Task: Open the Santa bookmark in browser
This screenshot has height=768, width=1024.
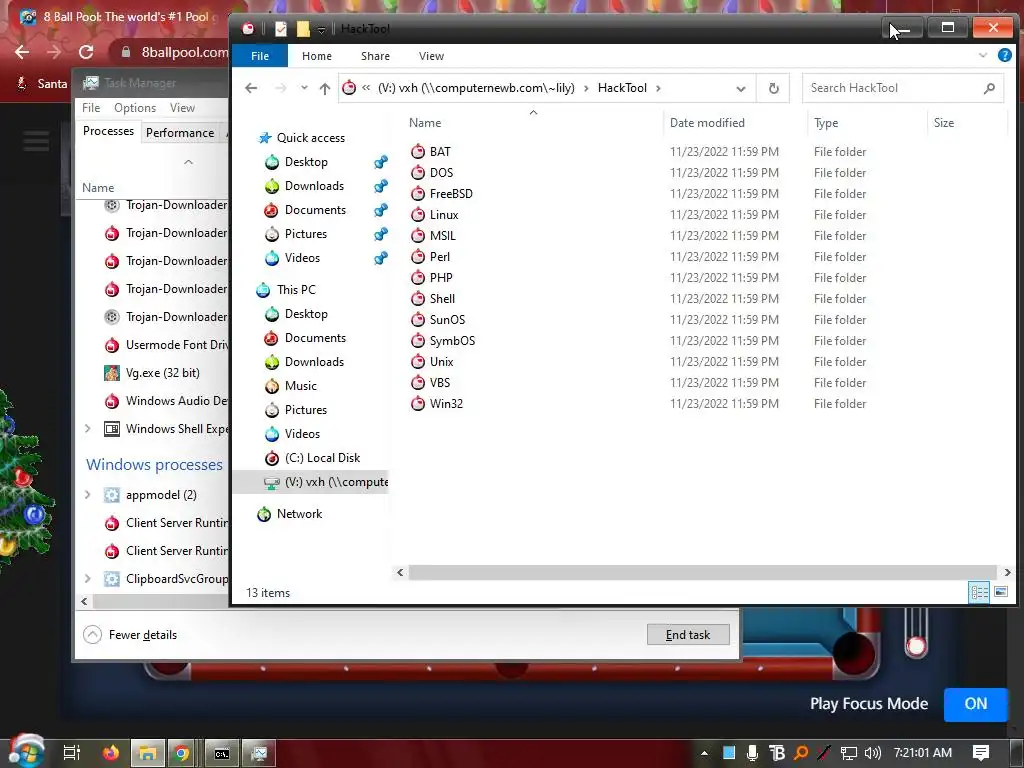Action: [42, 84]
